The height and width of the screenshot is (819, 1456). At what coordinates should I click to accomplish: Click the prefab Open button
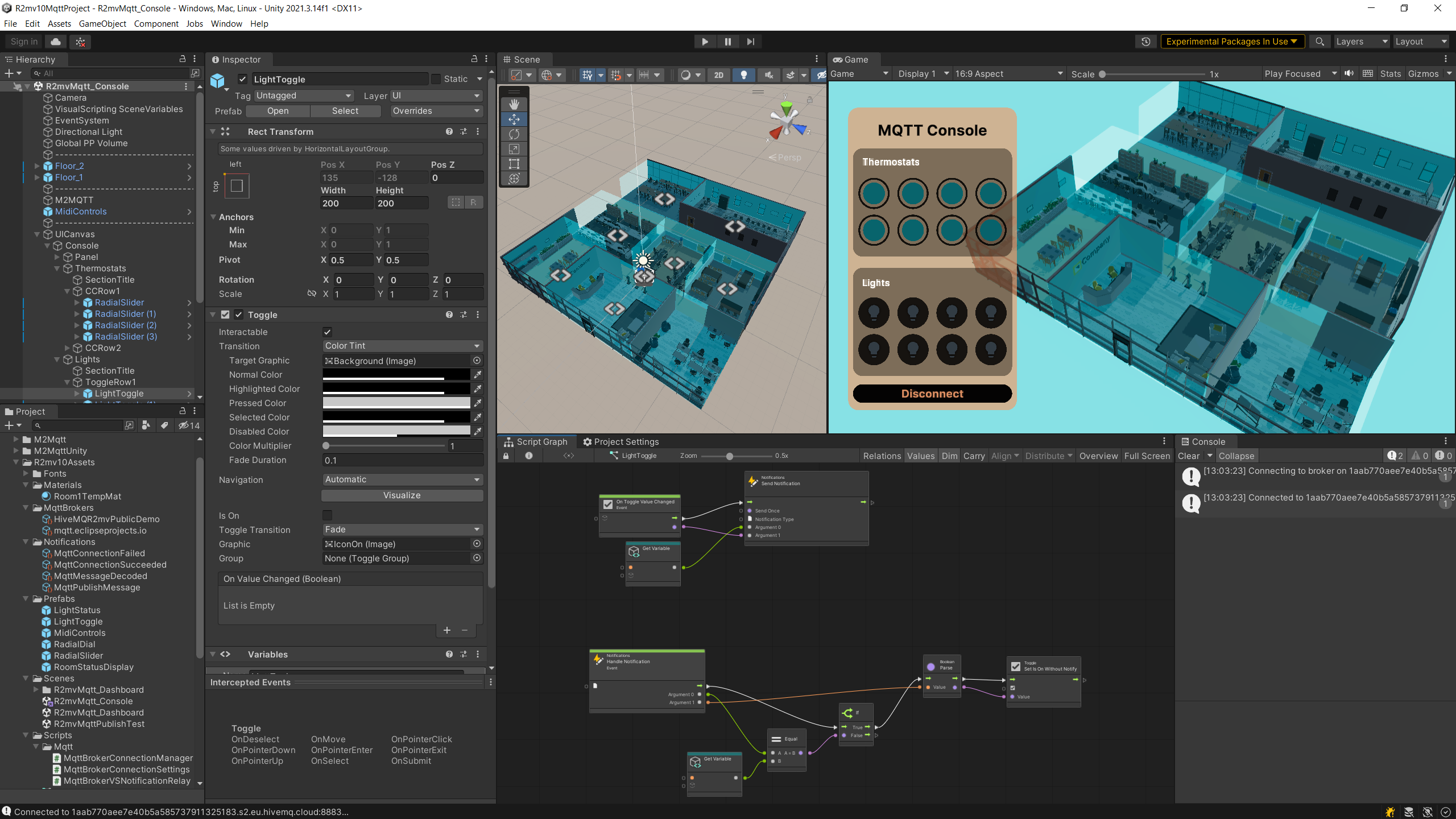pos(278,111)
